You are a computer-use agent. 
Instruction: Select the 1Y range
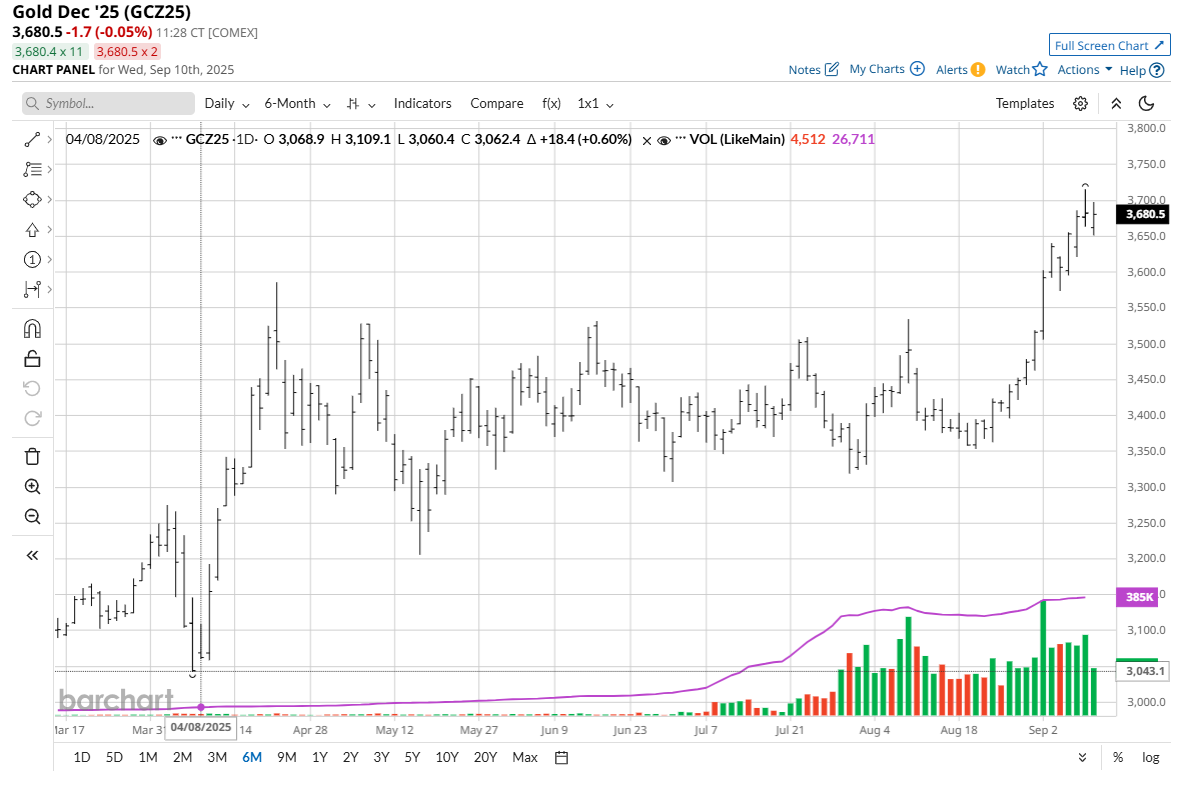319,757
